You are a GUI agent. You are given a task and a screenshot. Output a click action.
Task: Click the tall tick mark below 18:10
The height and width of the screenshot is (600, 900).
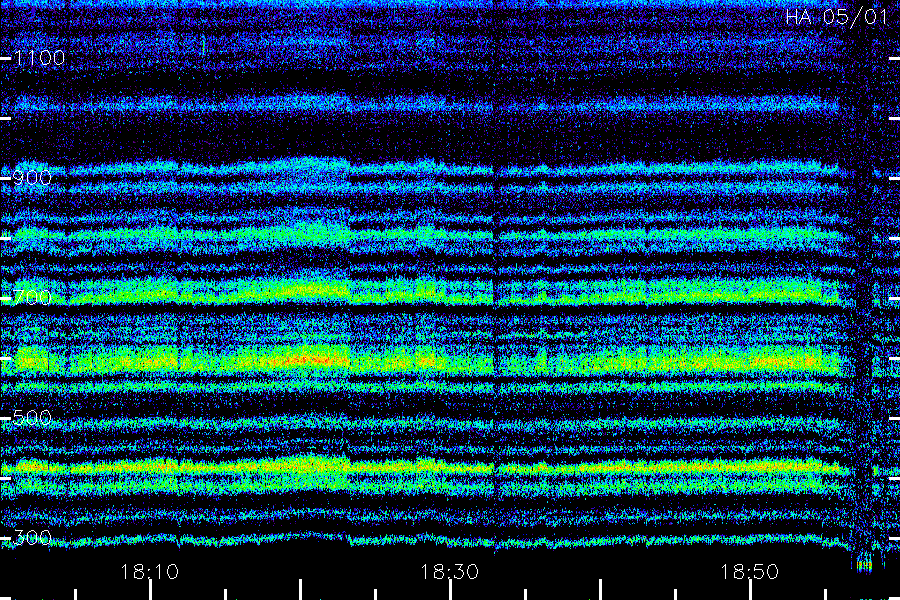(x=150, y=590)
